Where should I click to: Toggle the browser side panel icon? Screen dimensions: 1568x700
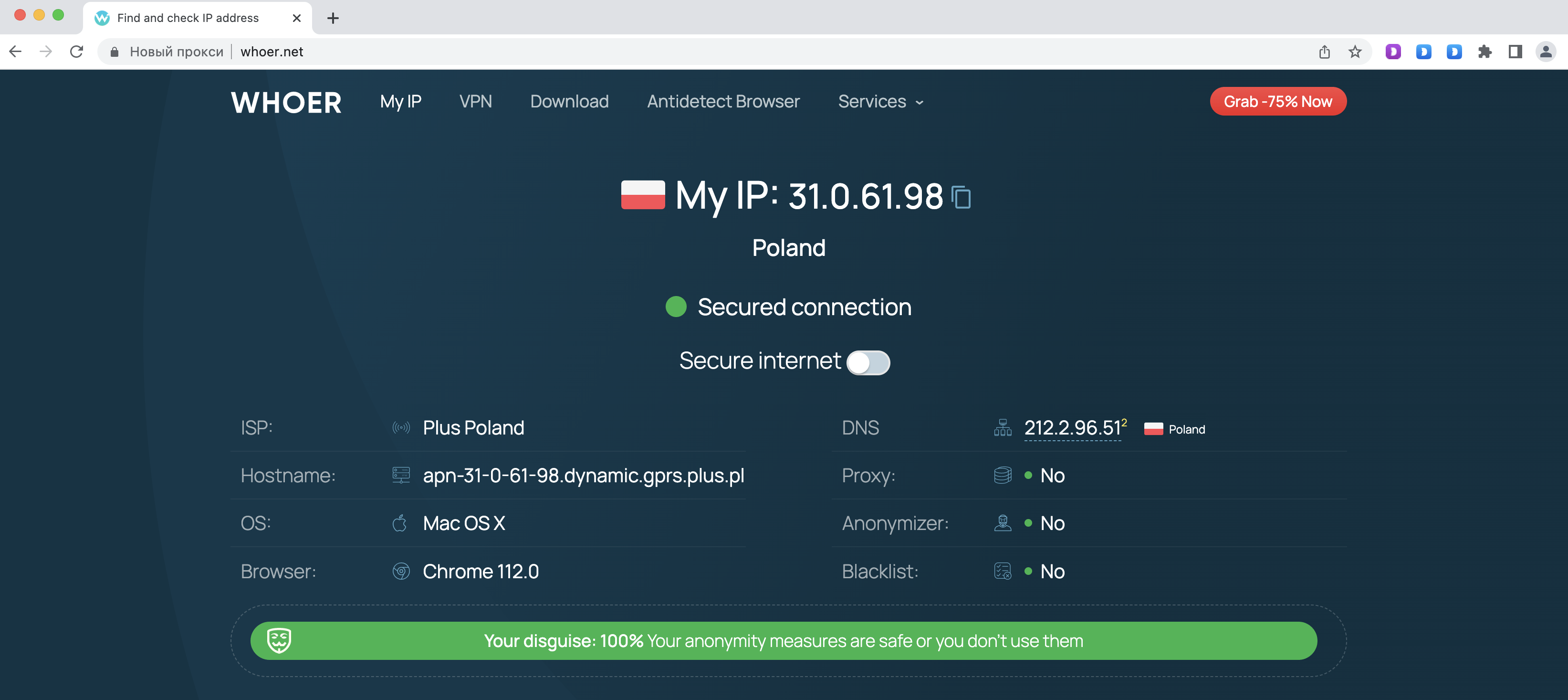[x=1515, y=52]
